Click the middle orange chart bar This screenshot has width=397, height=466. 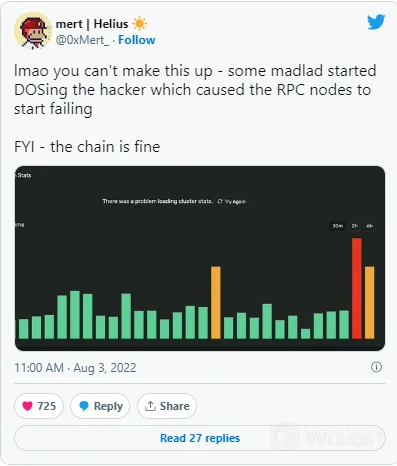tap(216, 303)
